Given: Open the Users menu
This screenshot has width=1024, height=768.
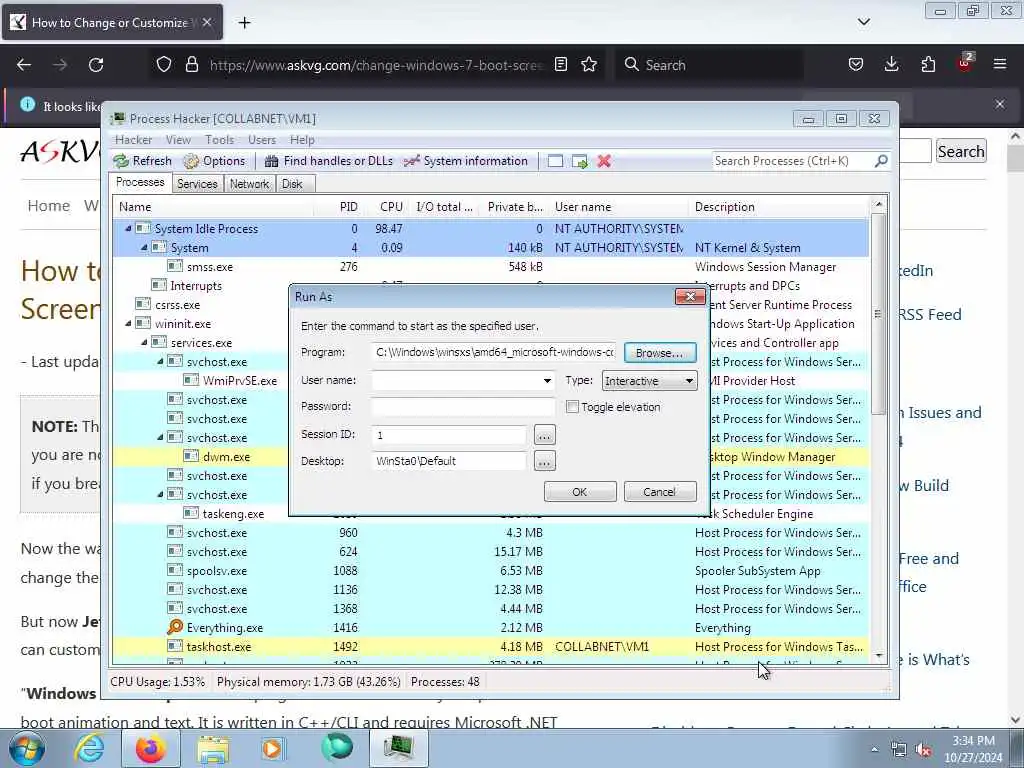Looking at the screenshot, I should click(x=261, y=140).
